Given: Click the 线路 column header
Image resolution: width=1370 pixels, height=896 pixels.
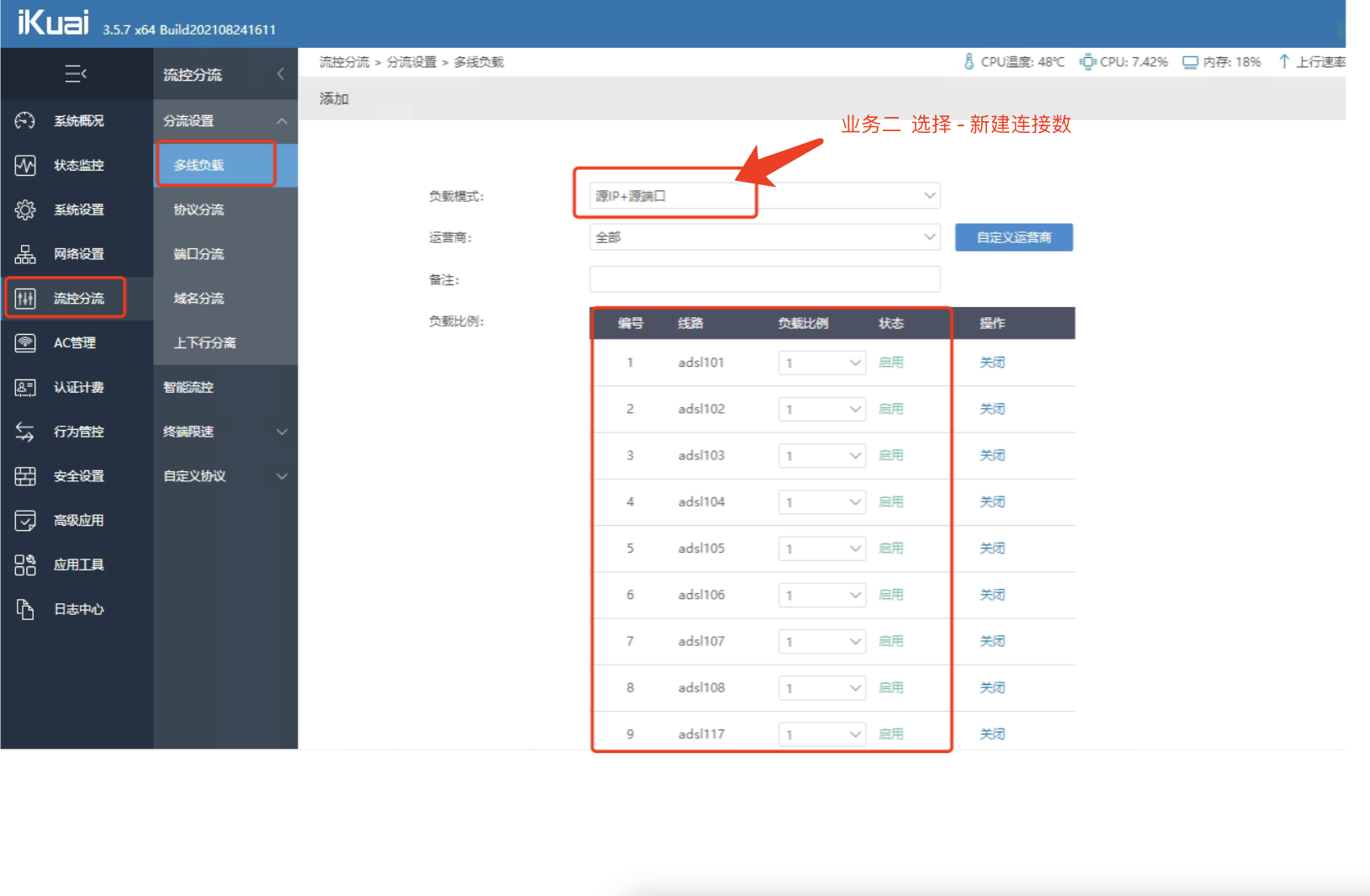Looking at the screenshot, I should (x=691, y=323).
